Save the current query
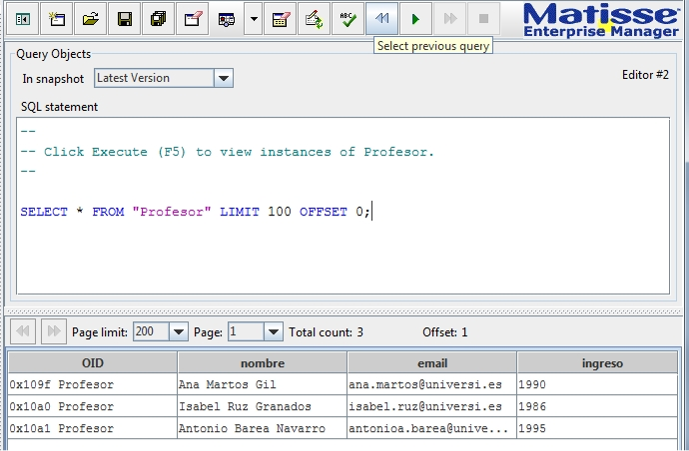 tap(124, 19)
